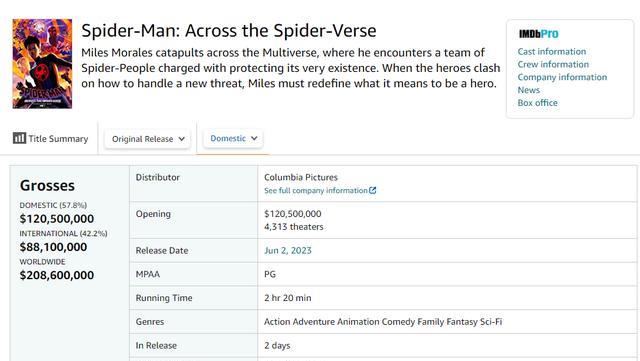Click the chevron on Original Release
The image size is (640, 361).
[x=182, y=139]
